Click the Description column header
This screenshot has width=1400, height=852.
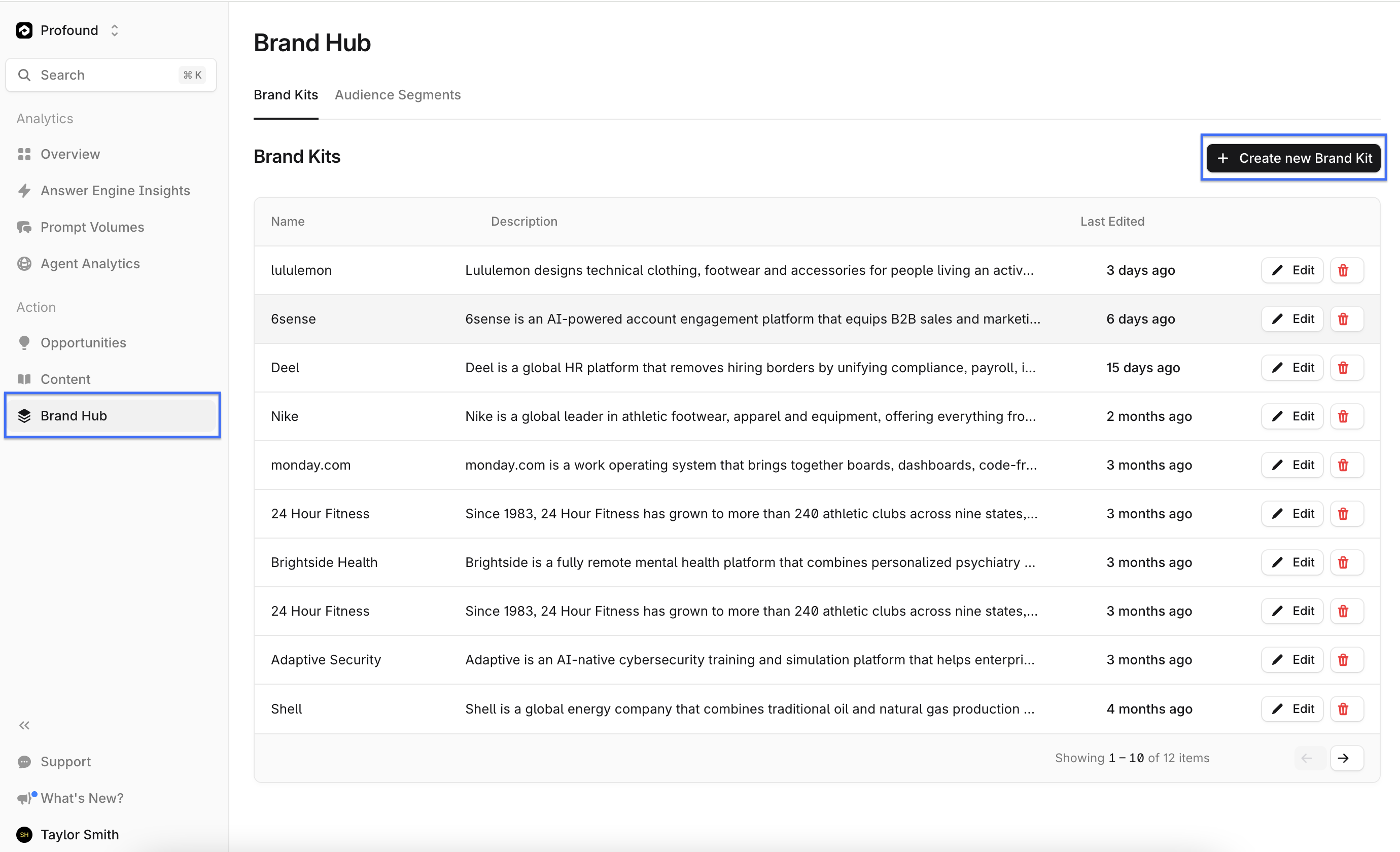(524, 222)
